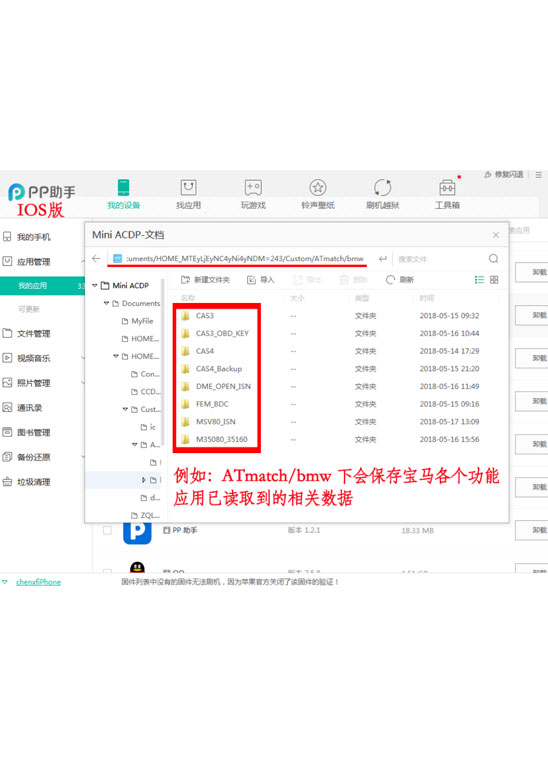Collapse the Cust... tree node
The width and height of the screenshot is (548, 777).
coord(125,409)
